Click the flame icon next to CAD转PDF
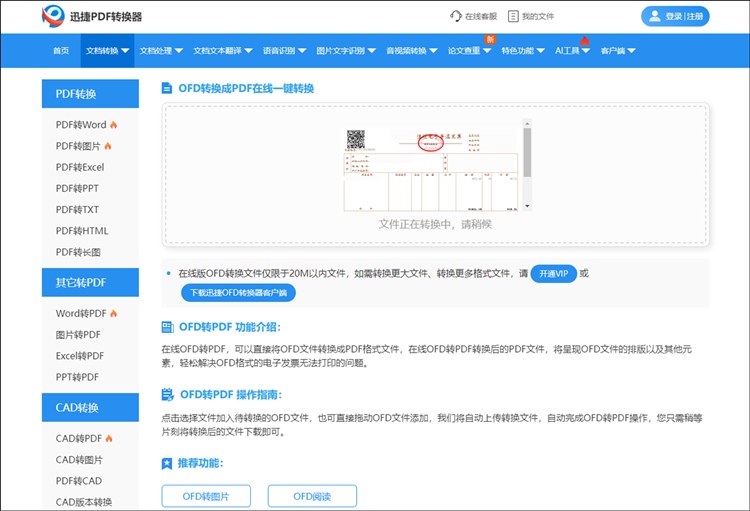 tap(109, 438)
